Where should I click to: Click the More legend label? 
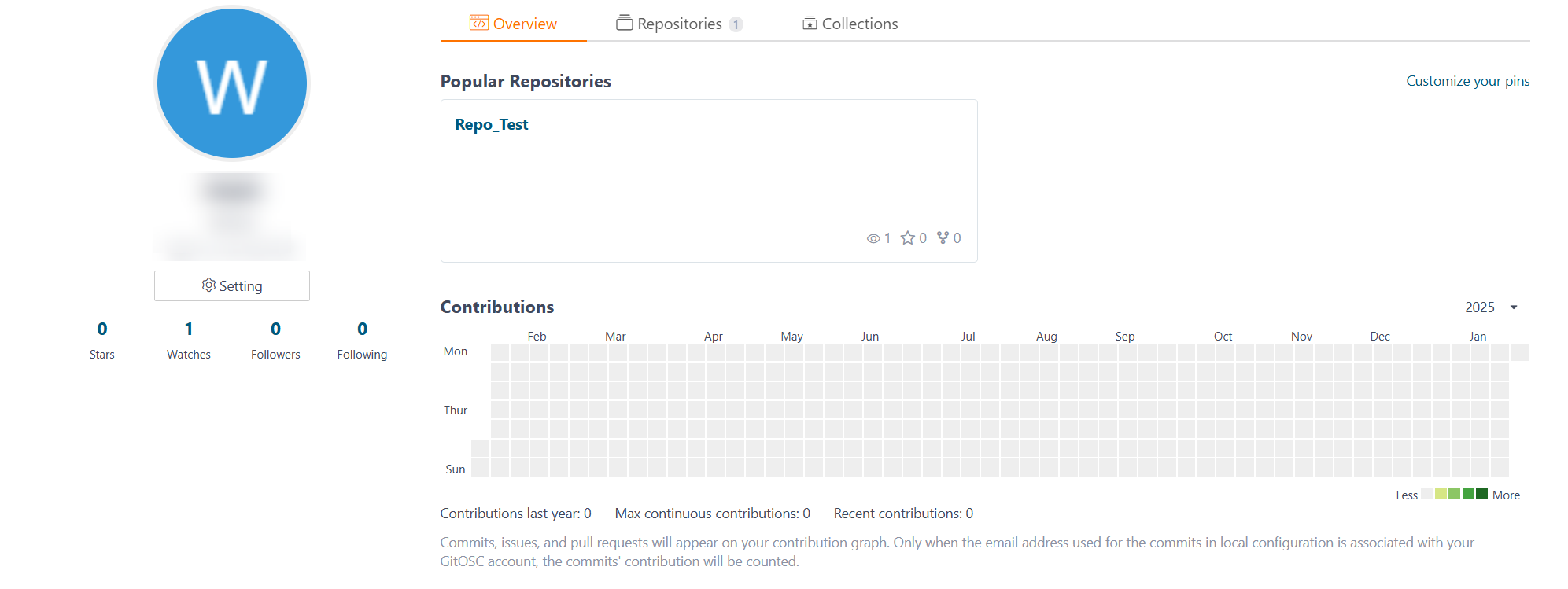pos(1506,495)
